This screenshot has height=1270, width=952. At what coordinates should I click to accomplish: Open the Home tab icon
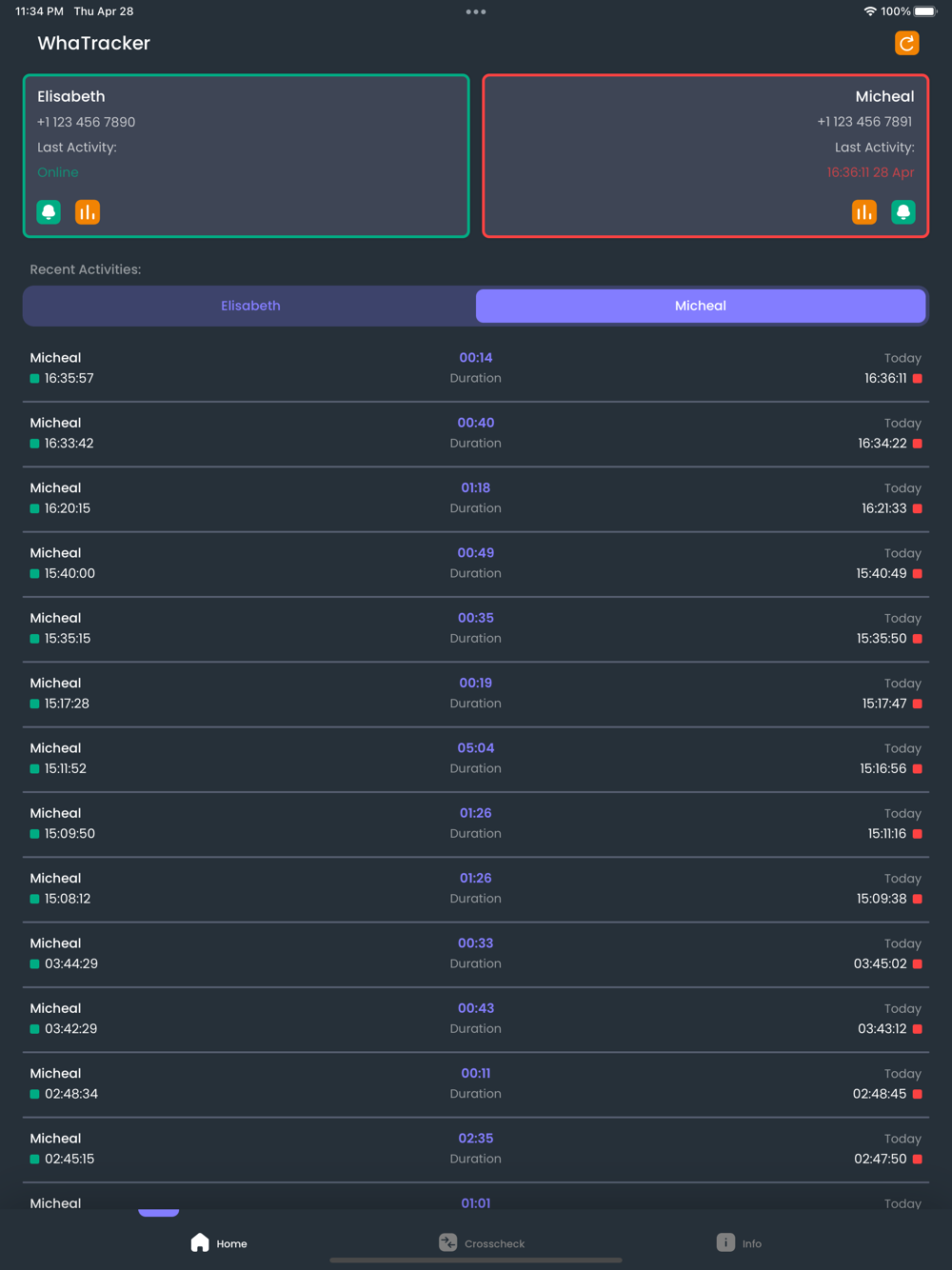[x=200, y=1242]
